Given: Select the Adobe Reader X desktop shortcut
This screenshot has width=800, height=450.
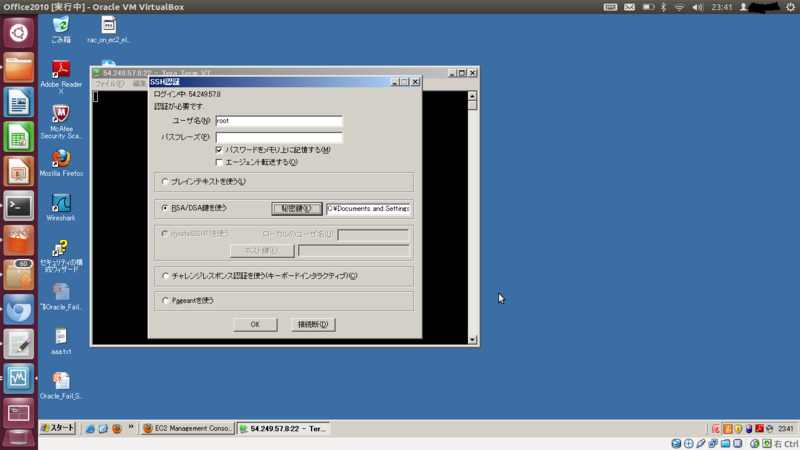Looking at the screenshot, I should pyautogui.click(x=61, y=78).
